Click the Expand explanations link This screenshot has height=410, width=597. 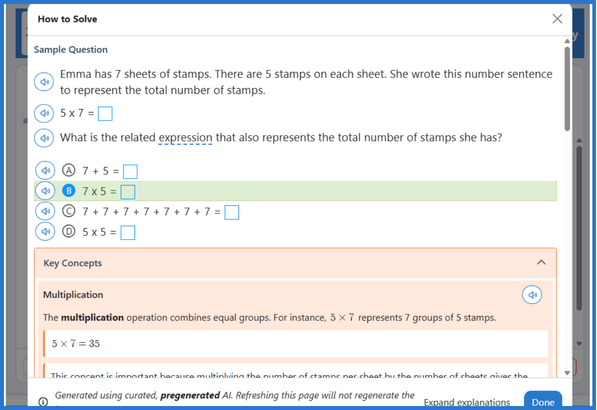point(467,402)
